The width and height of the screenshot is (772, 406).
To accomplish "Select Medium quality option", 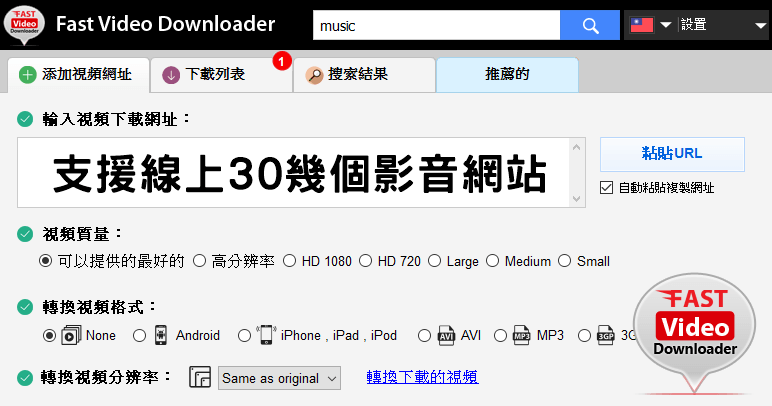I will (492, 261).
